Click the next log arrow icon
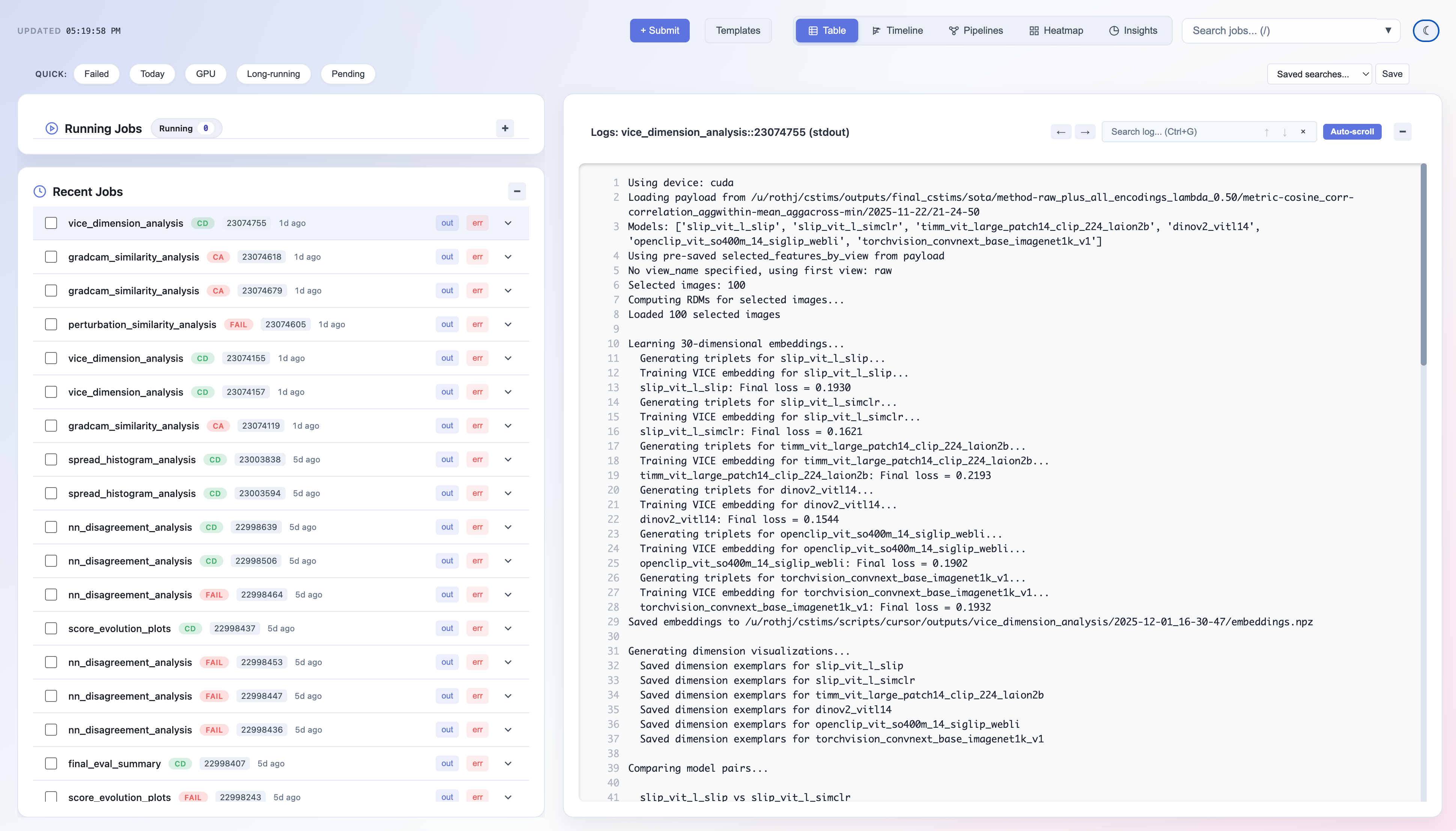Image resolution: width=1456 pixels, height=831 pixels. click(x=1085, y=131)
